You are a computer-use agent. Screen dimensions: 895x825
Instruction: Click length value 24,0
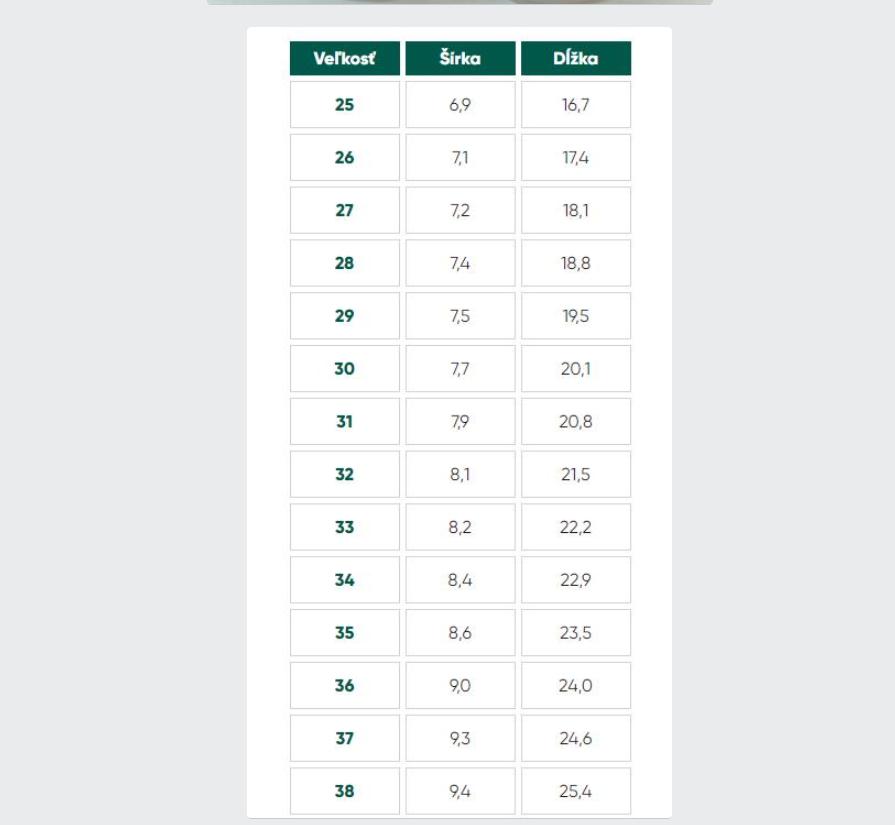[x=576, y=686]
